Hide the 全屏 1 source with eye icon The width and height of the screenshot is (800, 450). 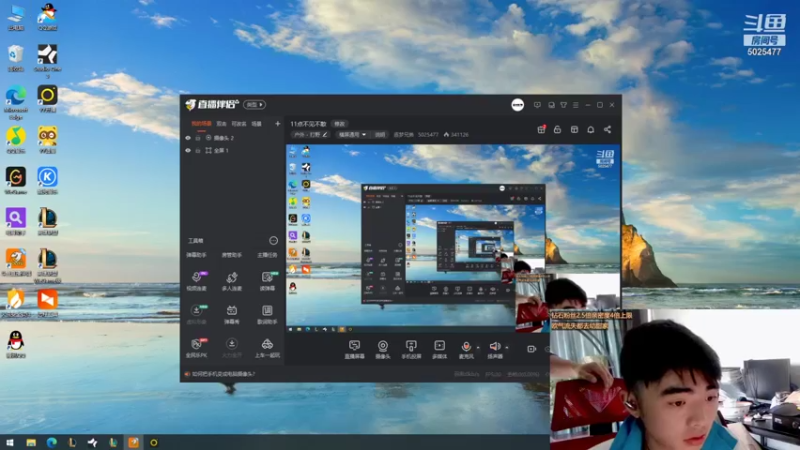click(x=188, y=151)
